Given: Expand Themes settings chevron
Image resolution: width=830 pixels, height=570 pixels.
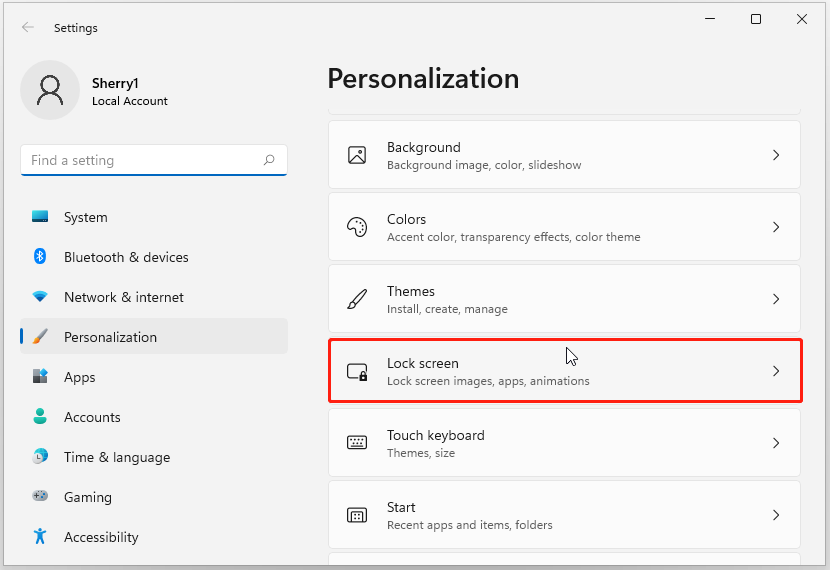Looking at the screenshot, I should tap(776, 299).
